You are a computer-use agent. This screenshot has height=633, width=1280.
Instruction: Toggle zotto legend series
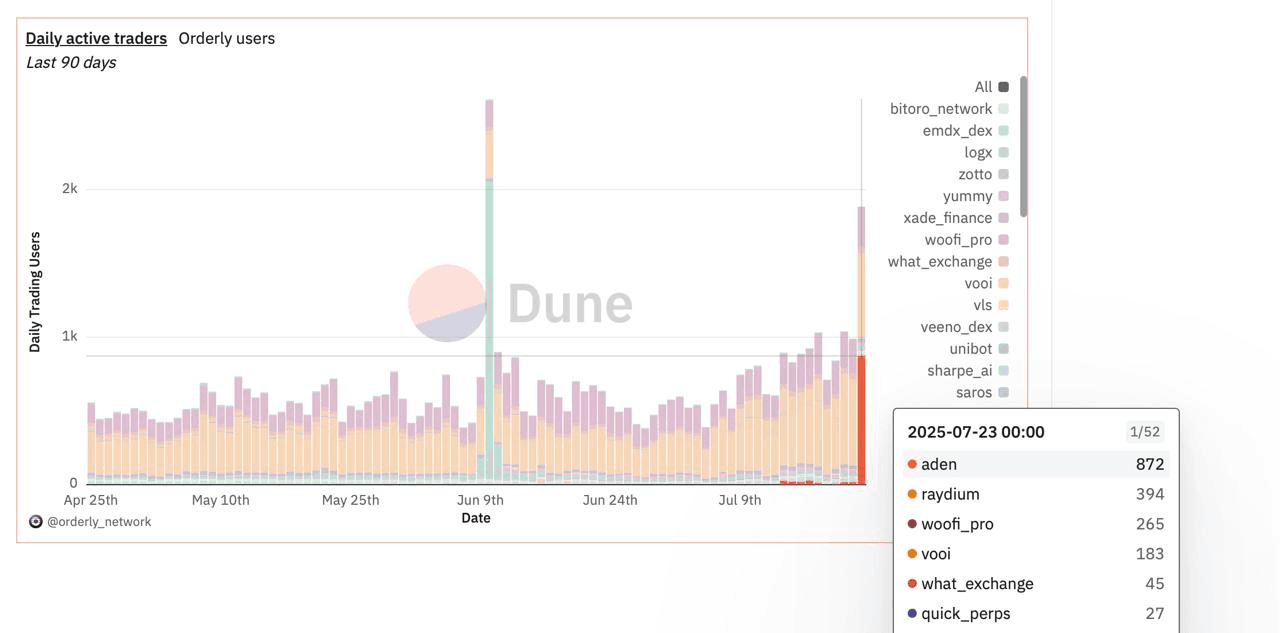983,174
